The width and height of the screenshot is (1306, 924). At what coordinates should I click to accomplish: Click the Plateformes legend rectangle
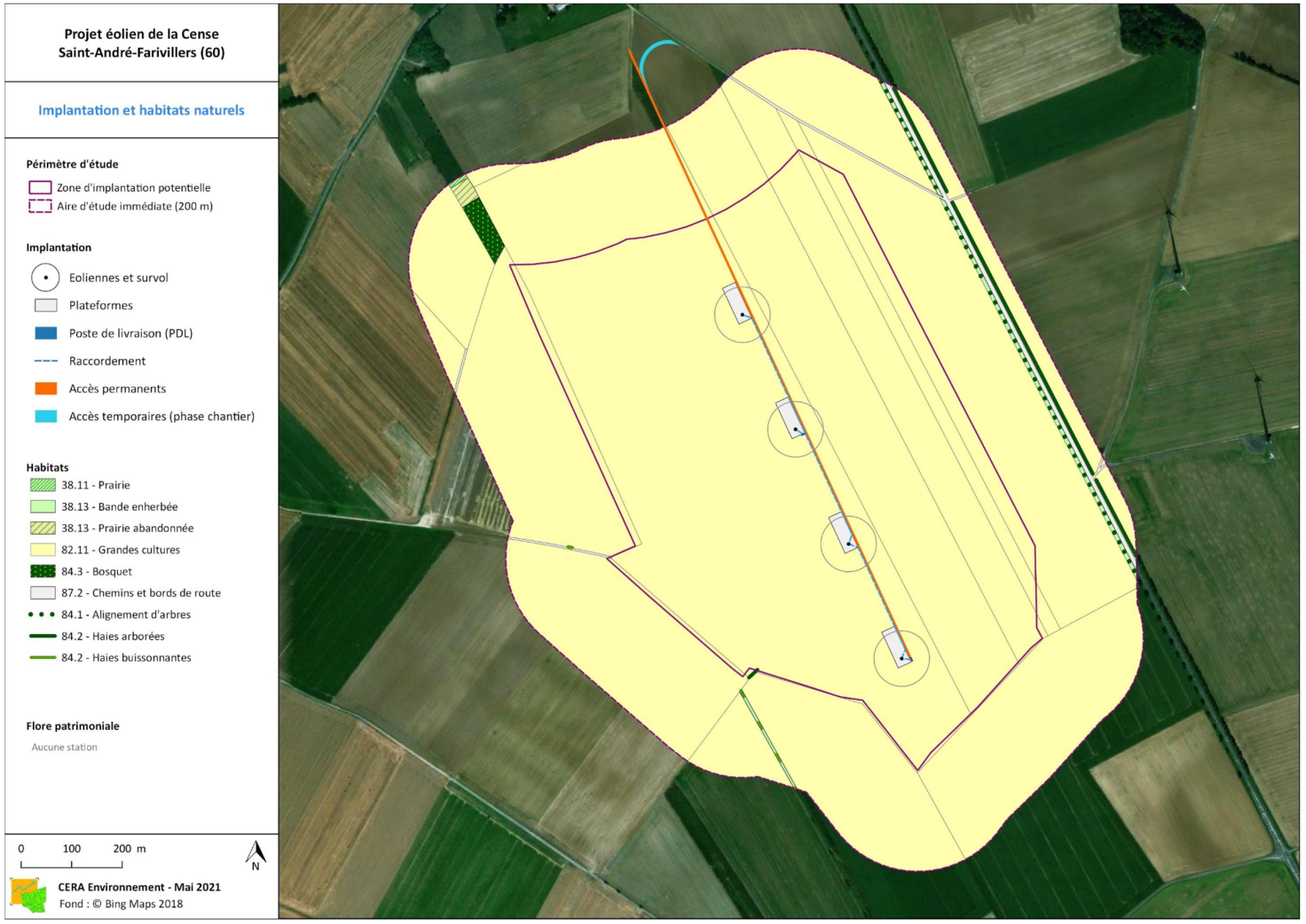[x=45, y=305]
